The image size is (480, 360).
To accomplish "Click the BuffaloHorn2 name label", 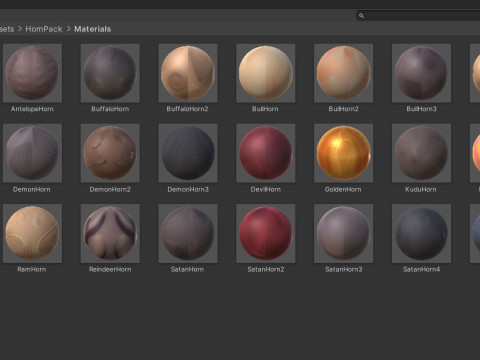I will click(x=187, y=109).
